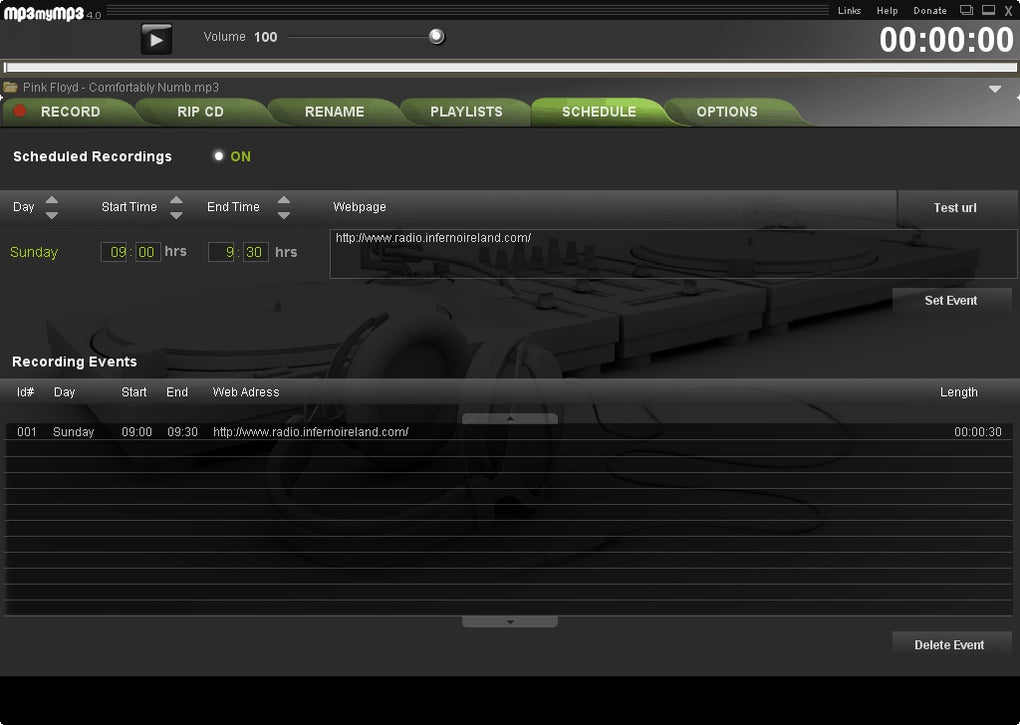Image resolution: width=1020 pixels, height=725 pixels.
Task: Click the Donate link
Action: tap(930, 10)
